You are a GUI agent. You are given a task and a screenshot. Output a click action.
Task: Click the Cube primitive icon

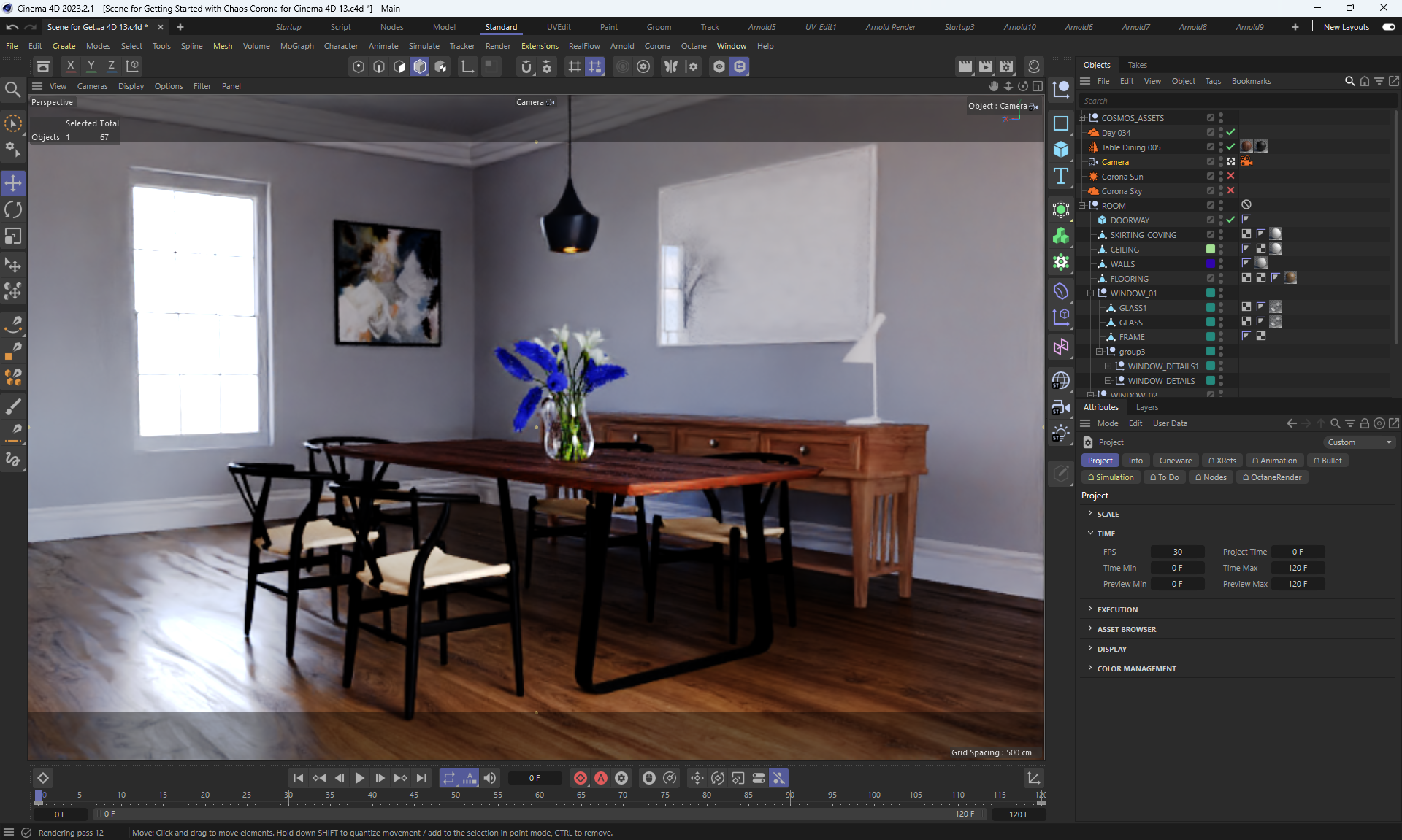(1061, 150)
